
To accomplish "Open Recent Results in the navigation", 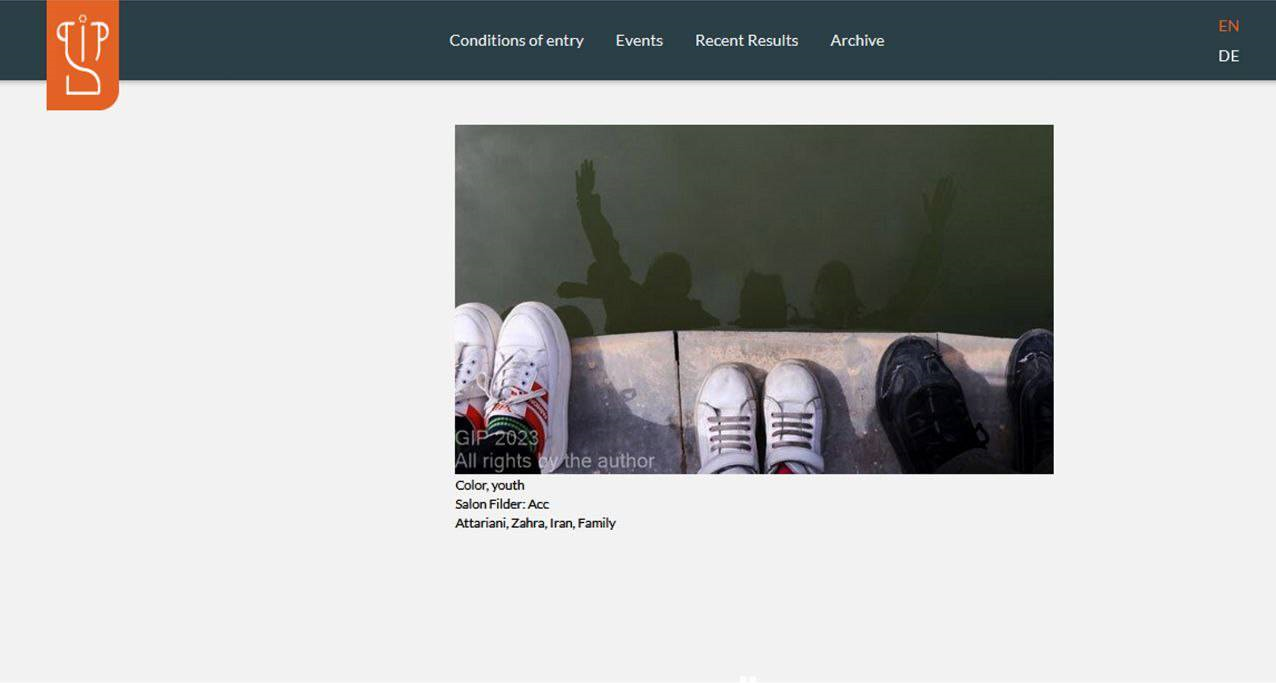I will coord(746,41).
